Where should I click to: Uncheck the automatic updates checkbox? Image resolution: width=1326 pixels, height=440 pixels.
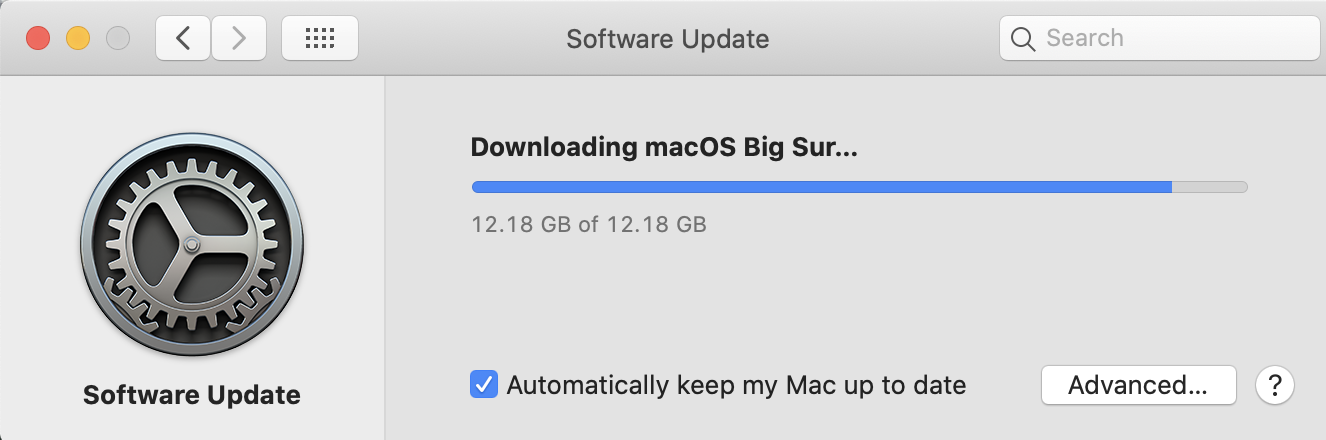click(x=484, y=385)
